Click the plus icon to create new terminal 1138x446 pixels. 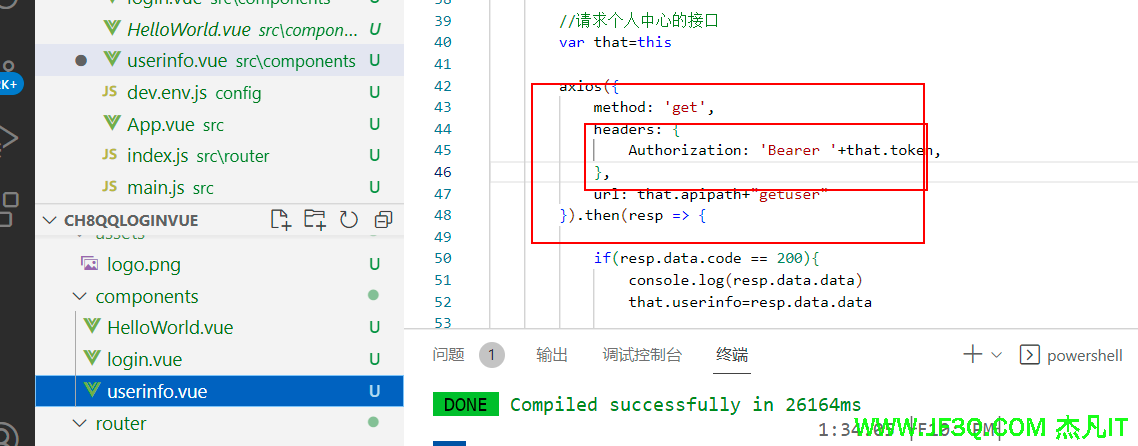(972, 355)
